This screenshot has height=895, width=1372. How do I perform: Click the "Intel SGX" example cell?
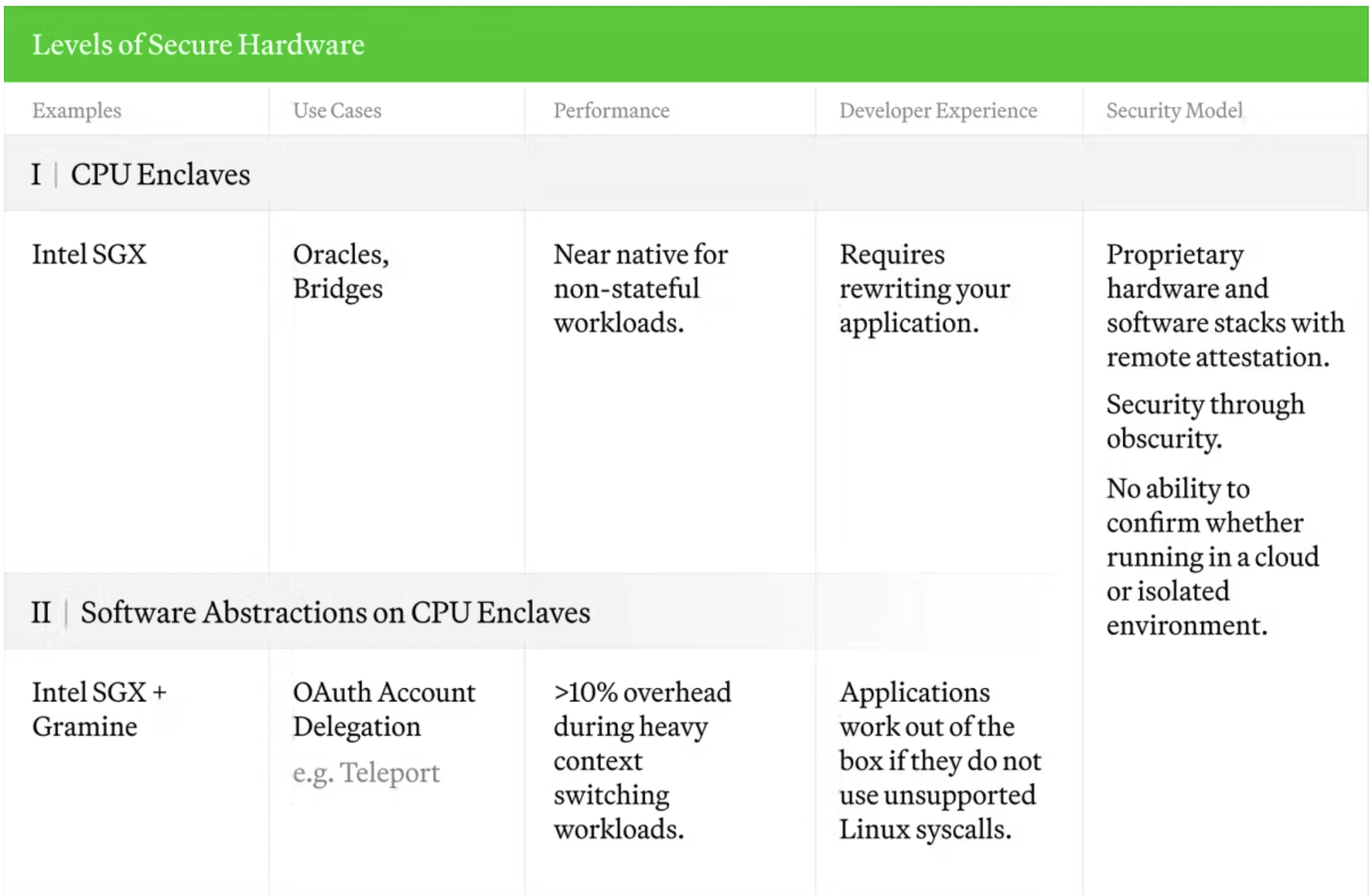click(89, 254)
